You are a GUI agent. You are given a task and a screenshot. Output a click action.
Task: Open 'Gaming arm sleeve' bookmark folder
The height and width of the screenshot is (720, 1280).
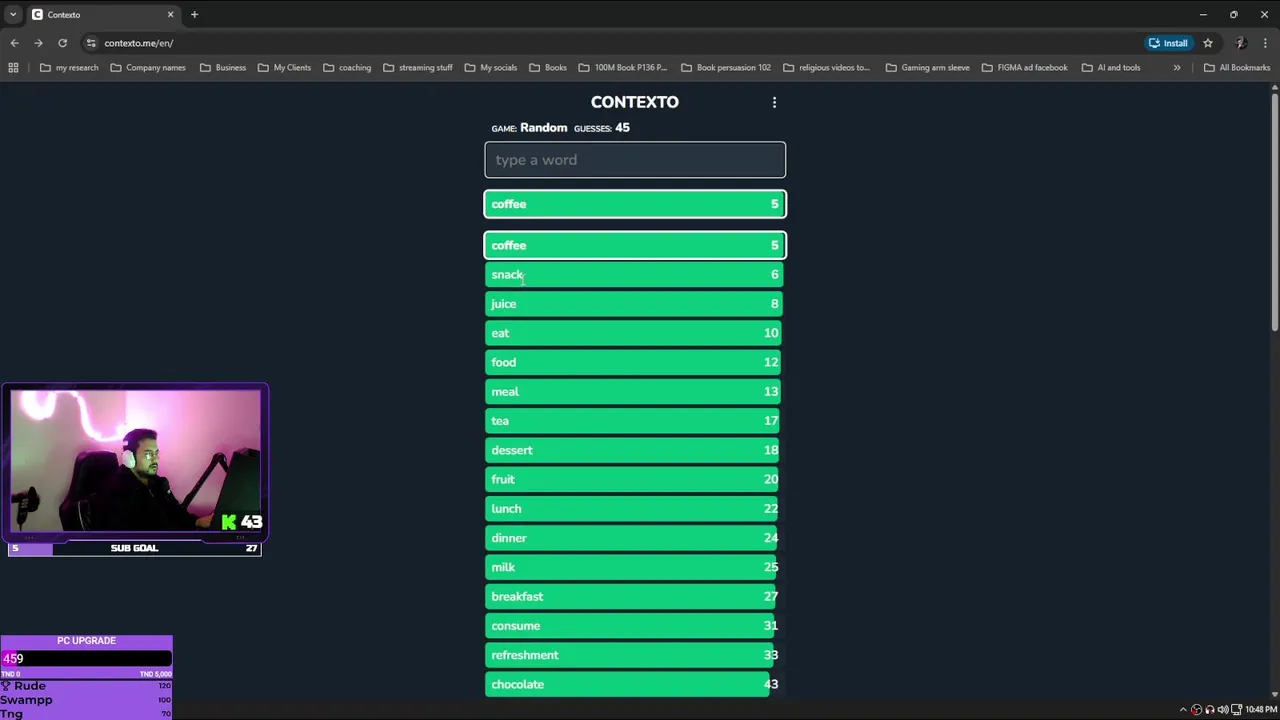[x=927, y=67]
